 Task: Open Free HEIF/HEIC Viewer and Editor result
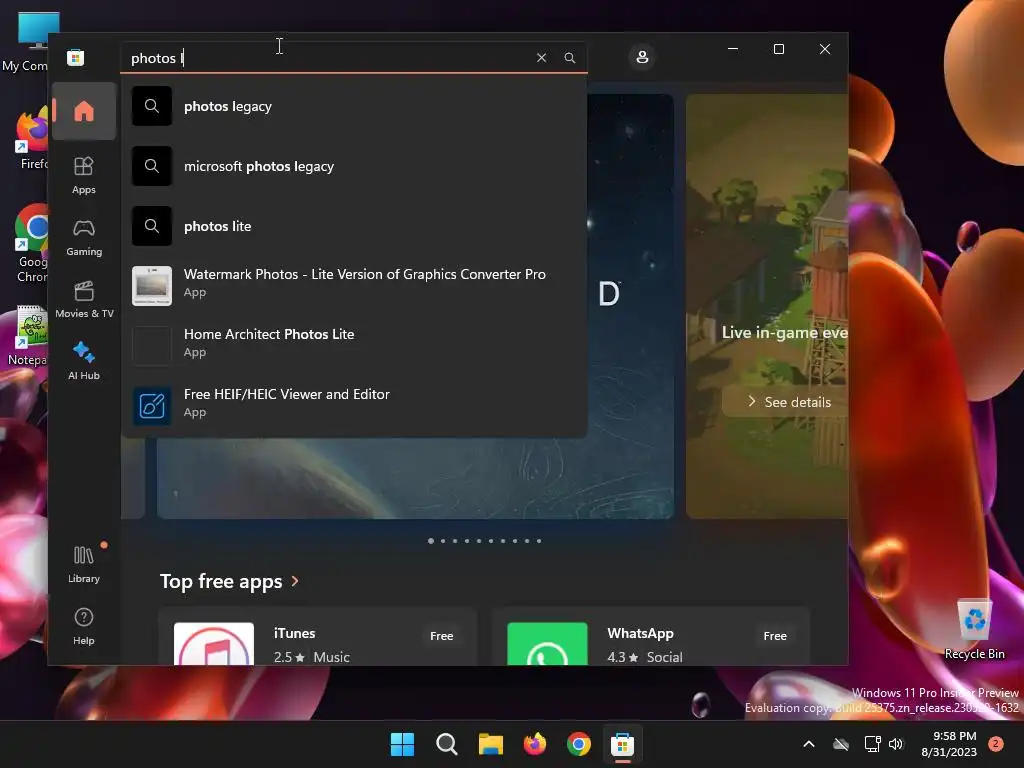(354, 404)
